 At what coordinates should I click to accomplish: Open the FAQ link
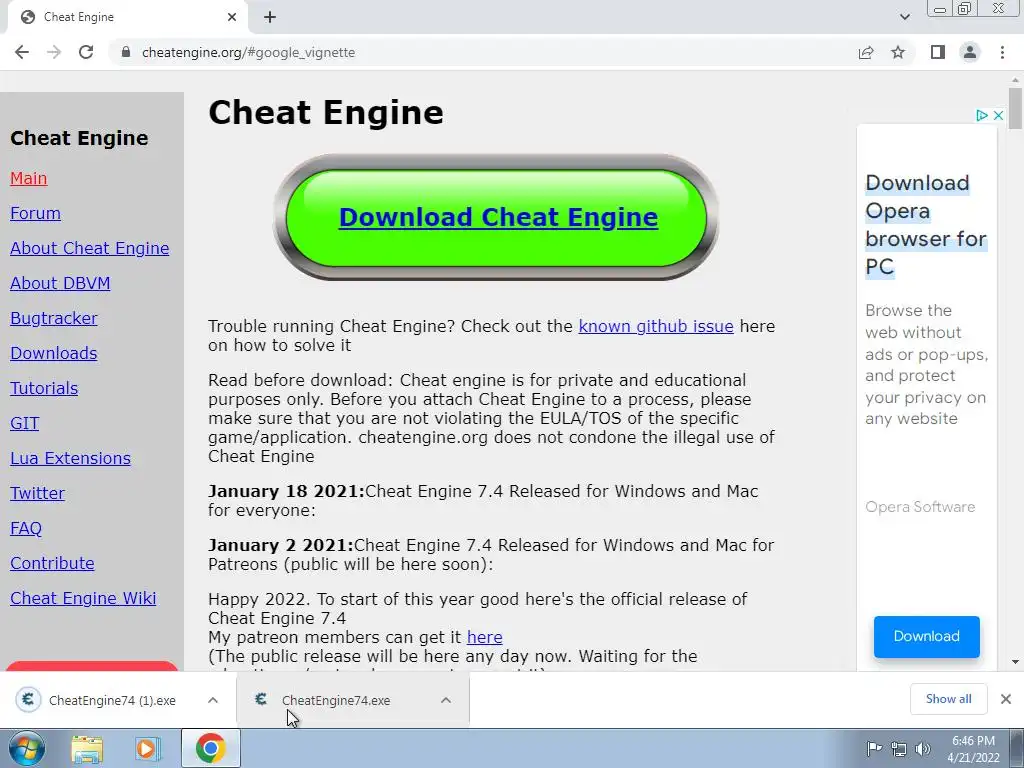(x=26, y=528)
